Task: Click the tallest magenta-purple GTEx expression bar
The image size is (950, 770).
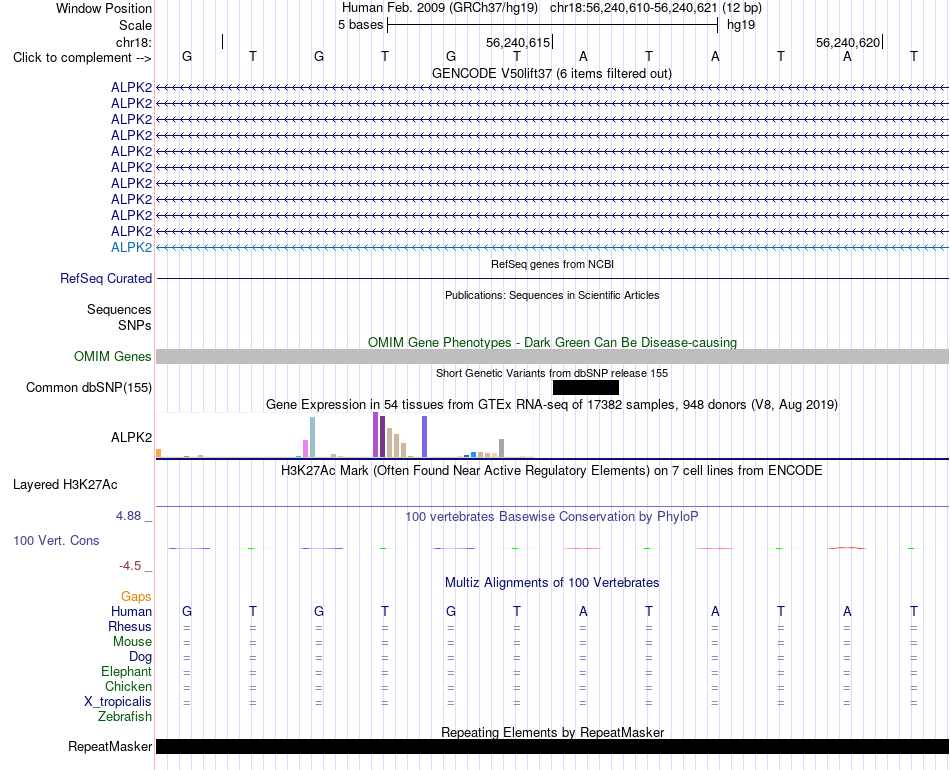Action: (x=376, y=434)
